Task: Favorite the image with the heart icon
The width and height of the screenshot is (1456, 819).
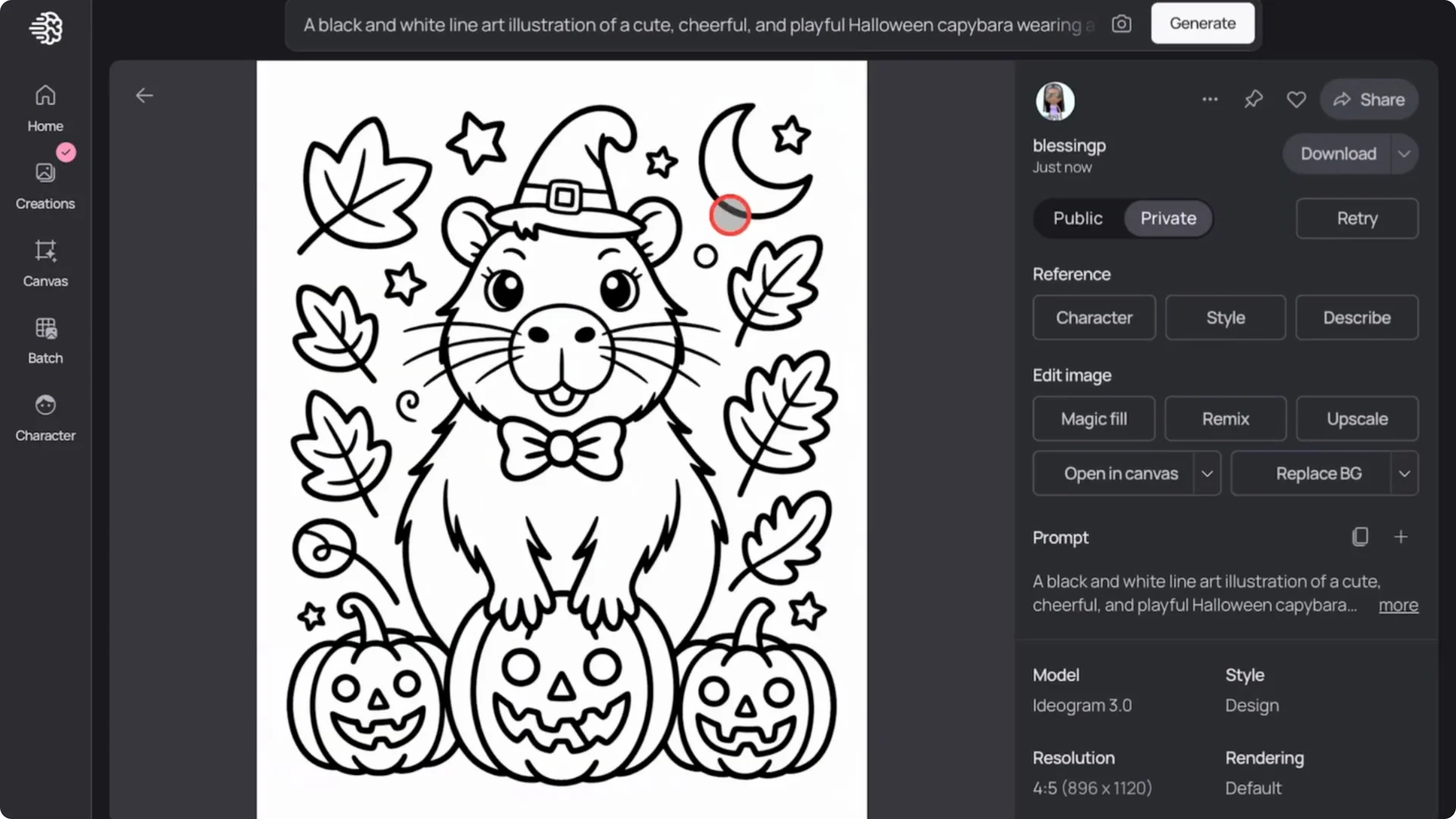Action: tap(1297, 99)
